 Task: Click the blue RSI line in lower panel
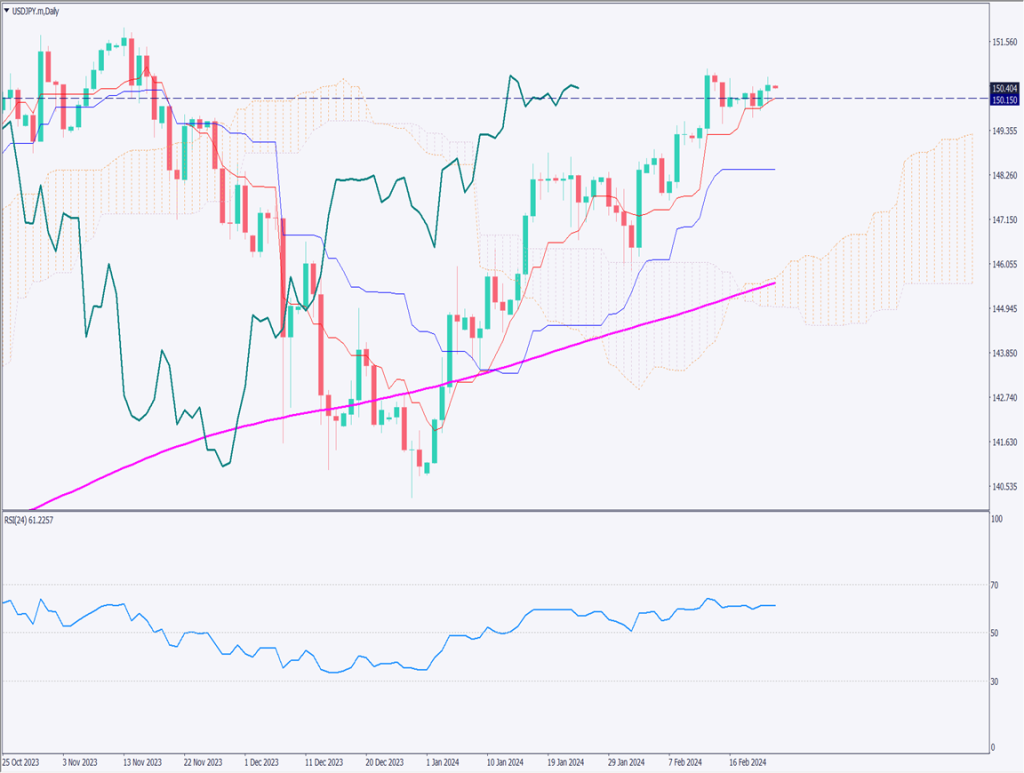tap(560, 609)
